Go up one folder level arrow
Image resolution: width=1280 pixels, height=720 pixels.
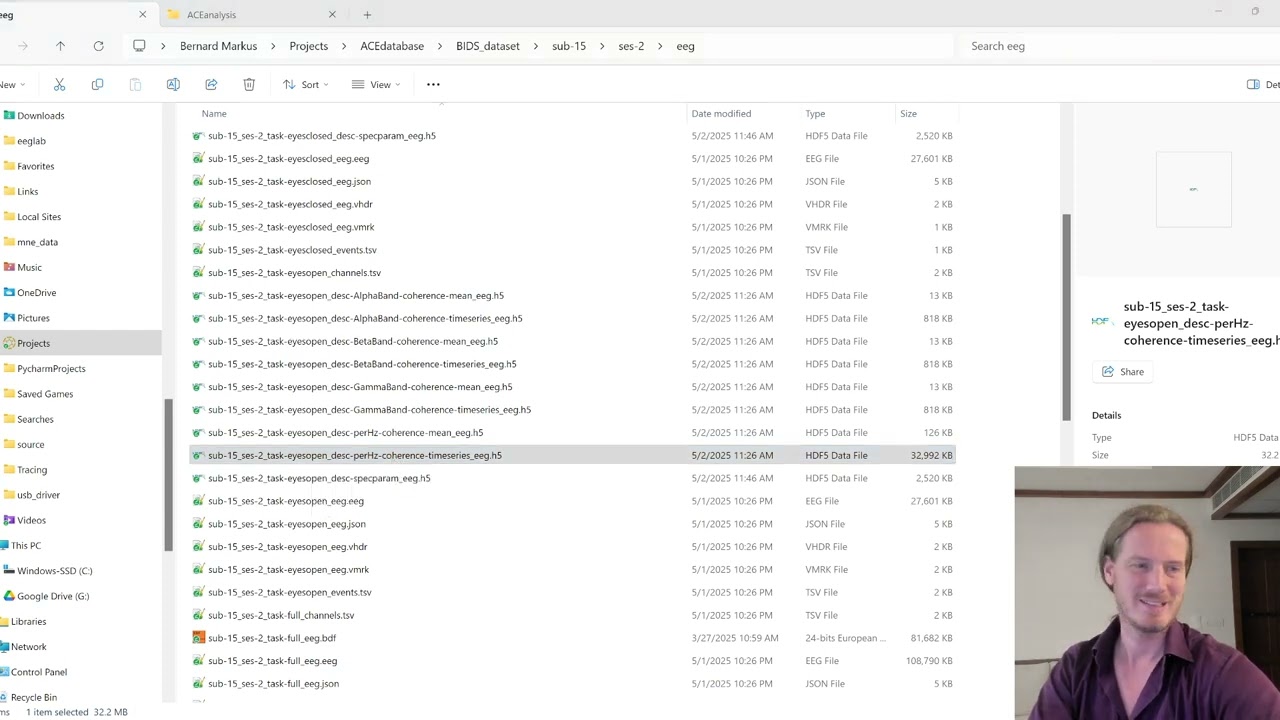[60, 46]
